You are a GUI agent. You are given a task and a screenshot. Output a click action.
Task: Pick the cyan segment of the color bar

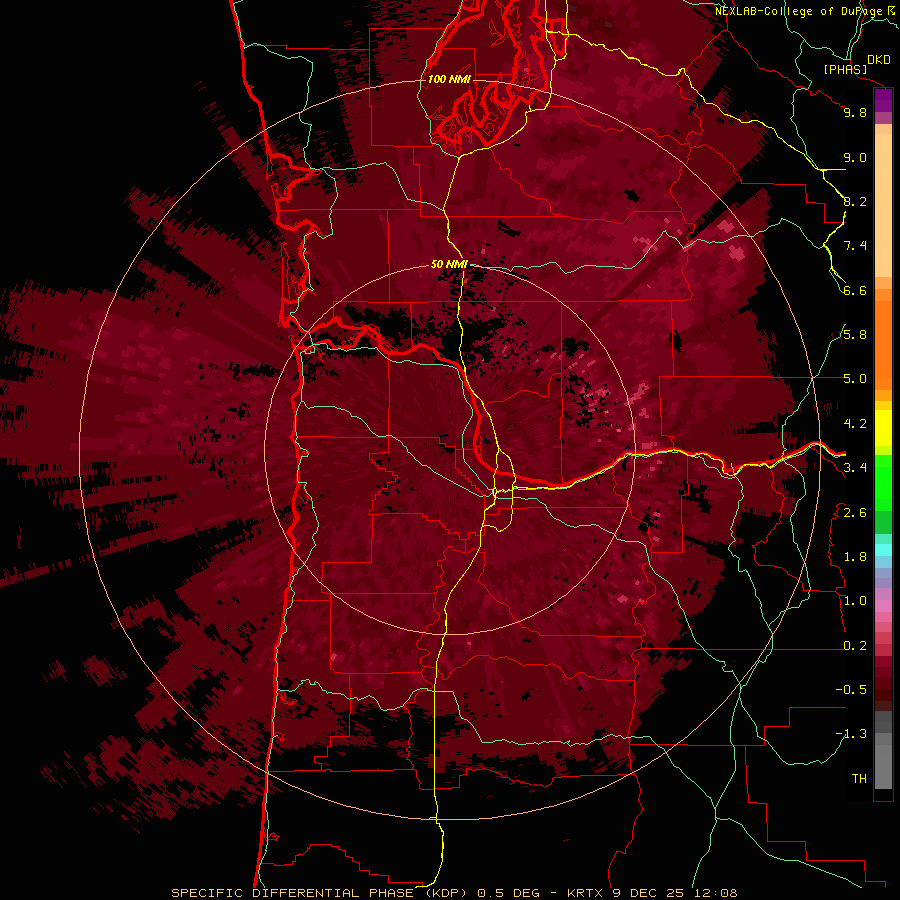(x=883, y=550)
